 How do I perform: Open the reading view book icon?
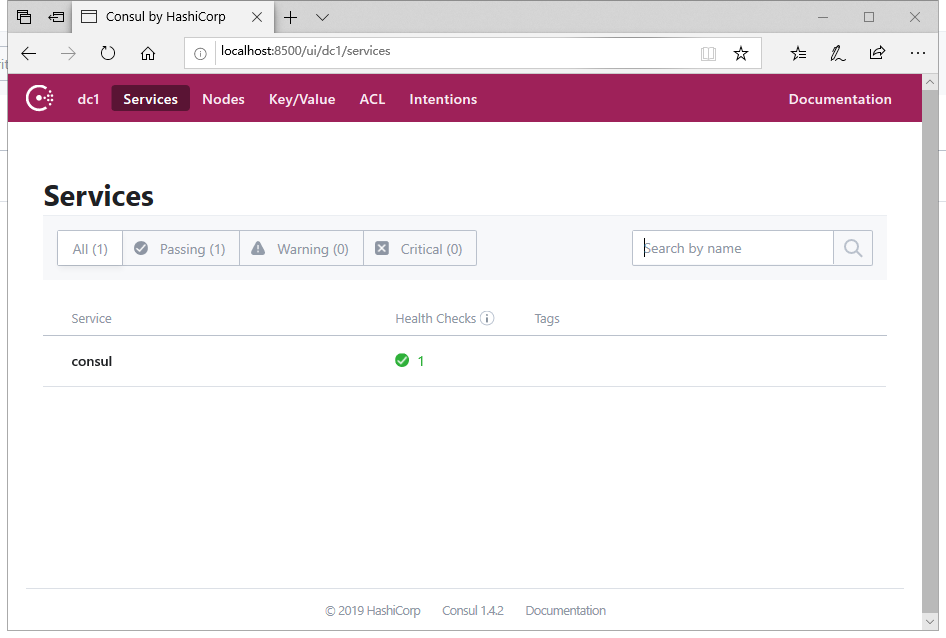pos(708,54)
